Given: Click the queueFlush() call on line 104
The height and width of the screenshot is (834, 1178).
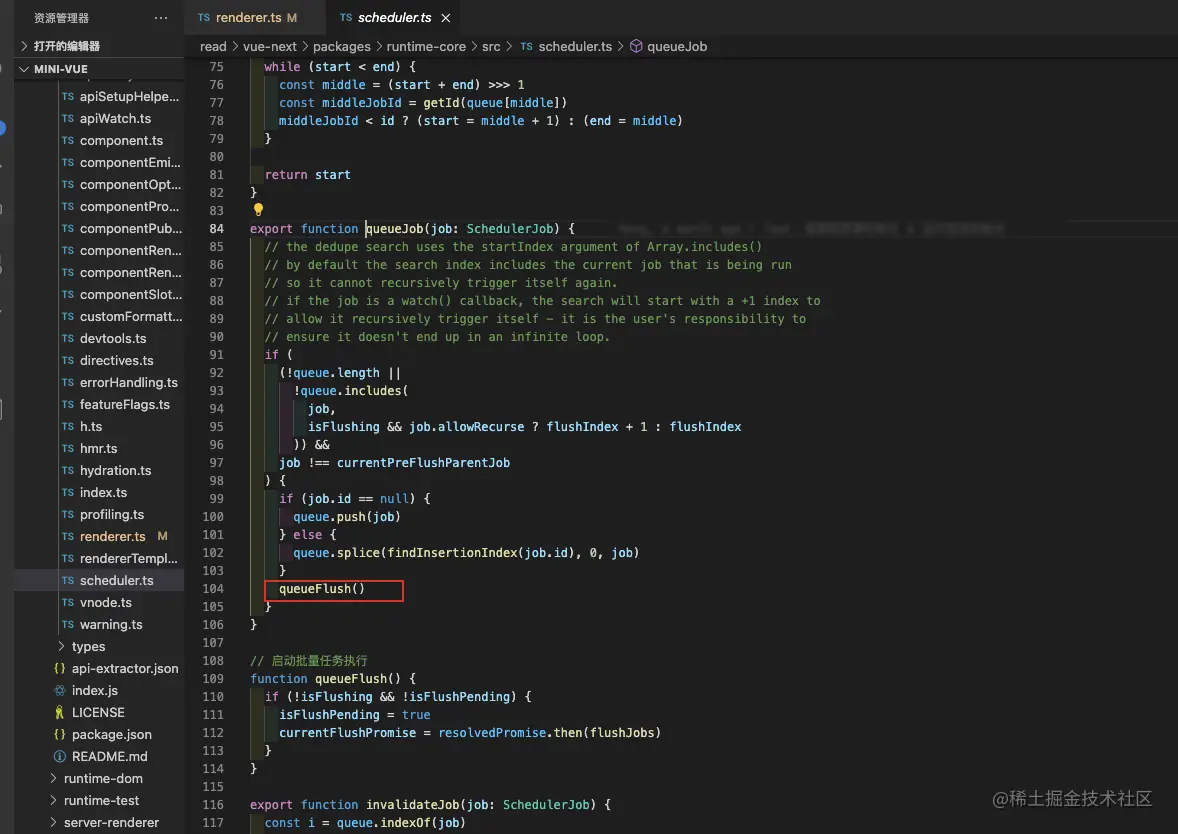Looking at the screenshot, I should (322, 589).
